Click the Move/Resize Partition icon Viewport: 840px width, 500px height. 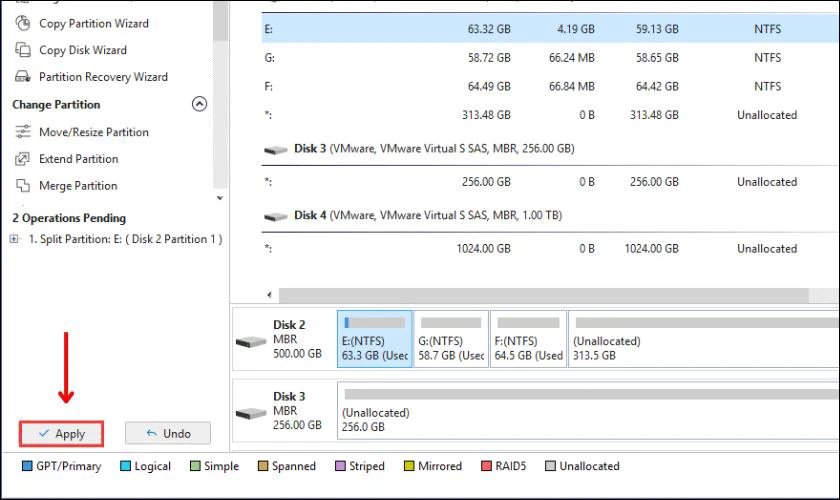[22, 132]
